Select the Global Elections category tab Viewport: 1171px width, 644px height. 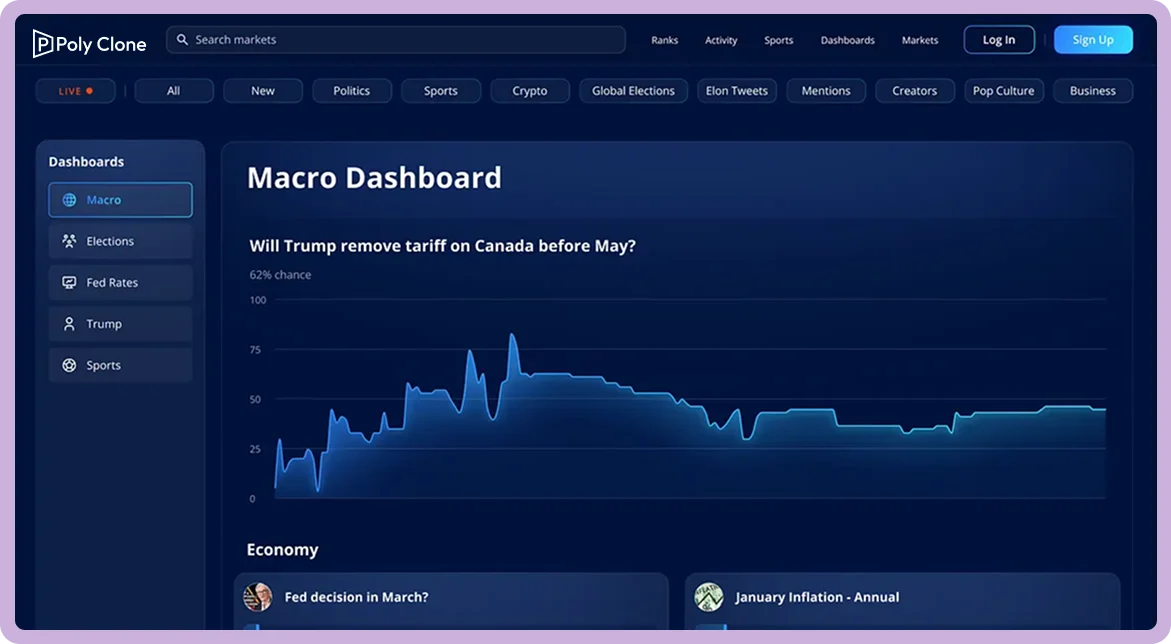click(633, 91)
